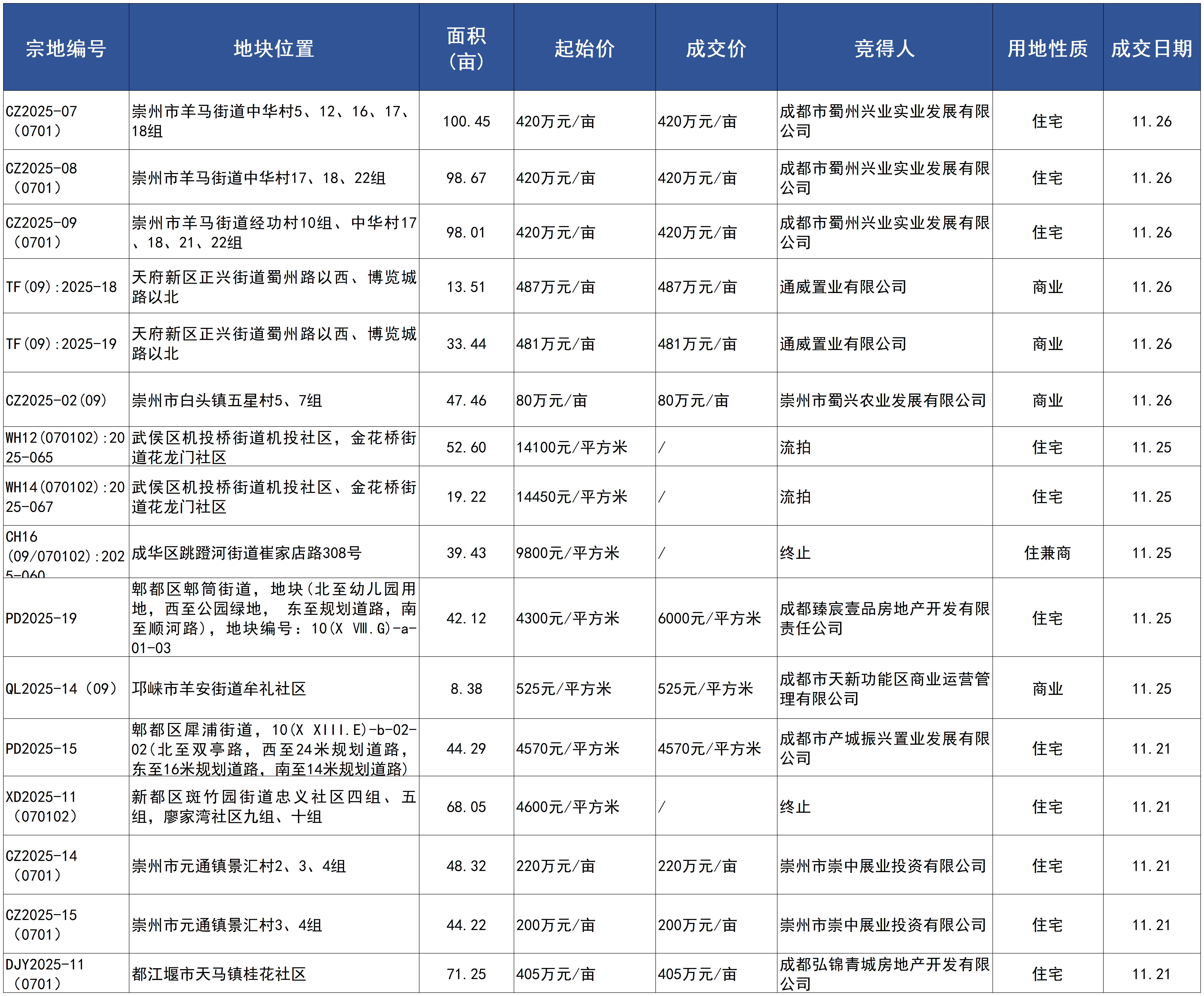Click the 14100元/平方米 starting price cell

click(x=572, y=447)
